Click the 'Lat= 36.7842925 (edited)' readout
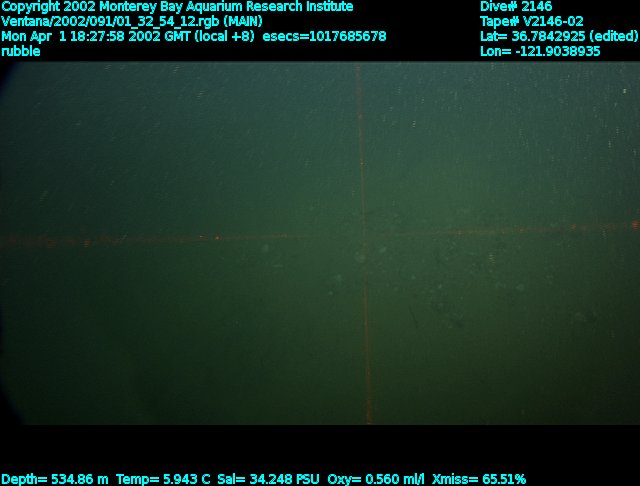The height and width of the screenshot is (486, 640). coord(559,36)
